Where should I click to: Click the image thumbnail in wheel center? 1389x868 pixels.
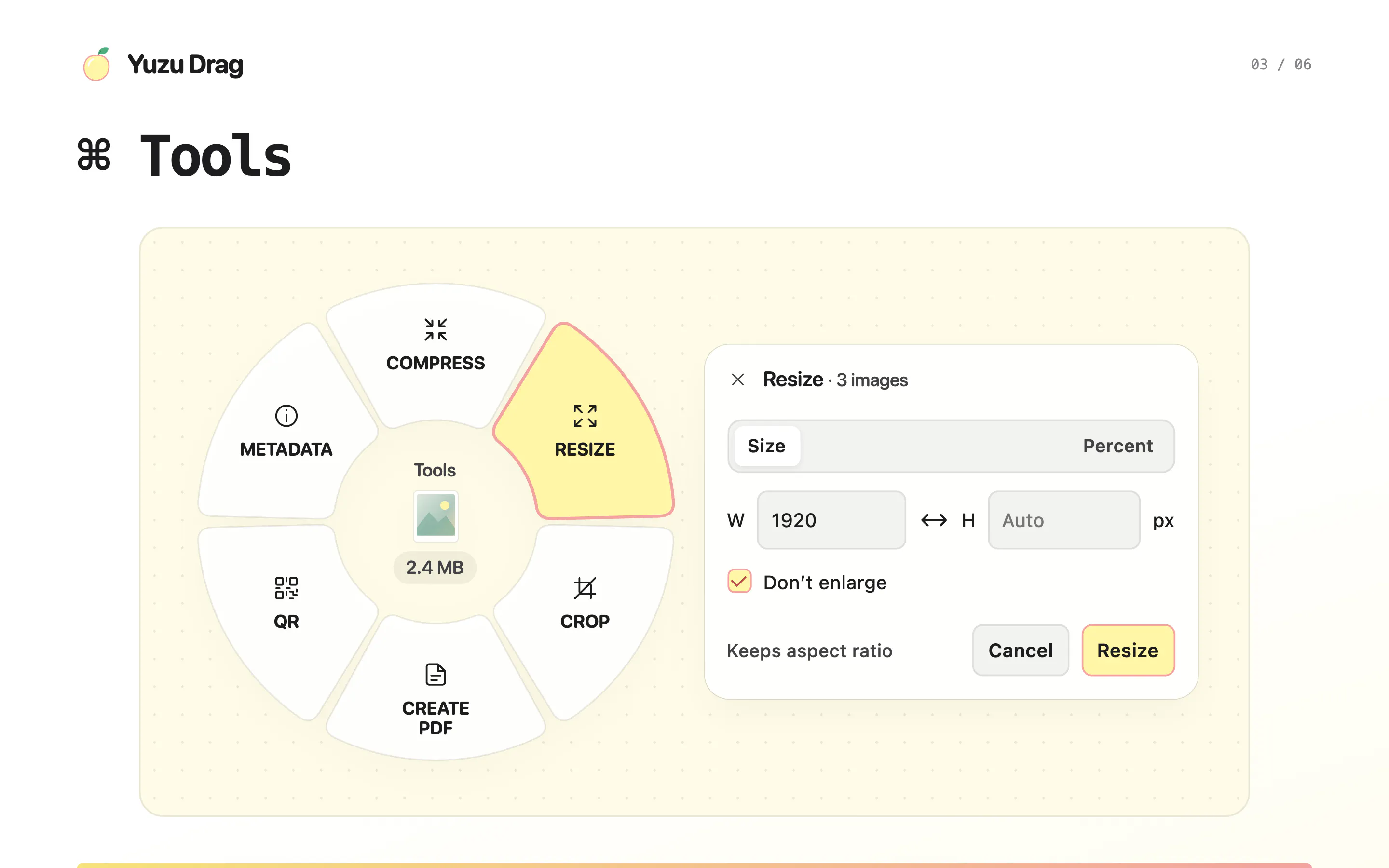pyautogui.click(x=436, y=516)
